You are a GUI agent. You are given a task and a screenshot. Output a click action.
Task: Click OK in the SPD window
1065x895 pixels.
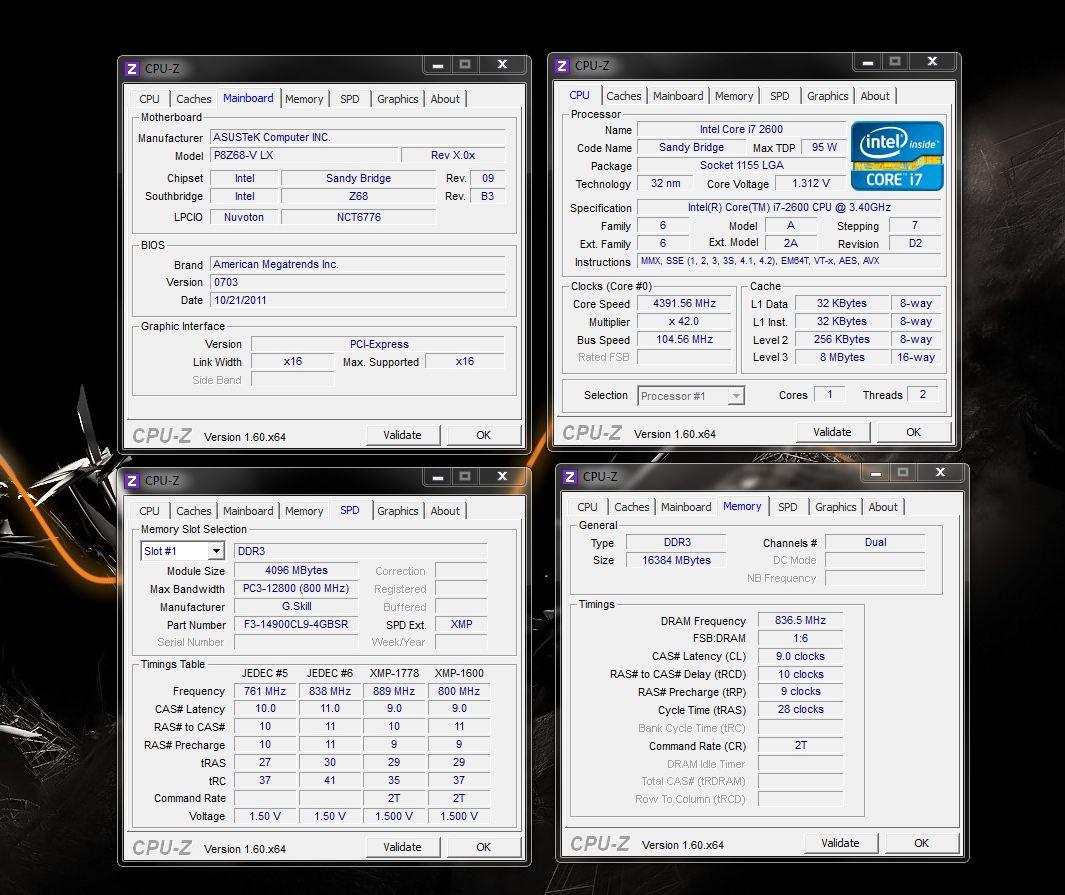483,847
